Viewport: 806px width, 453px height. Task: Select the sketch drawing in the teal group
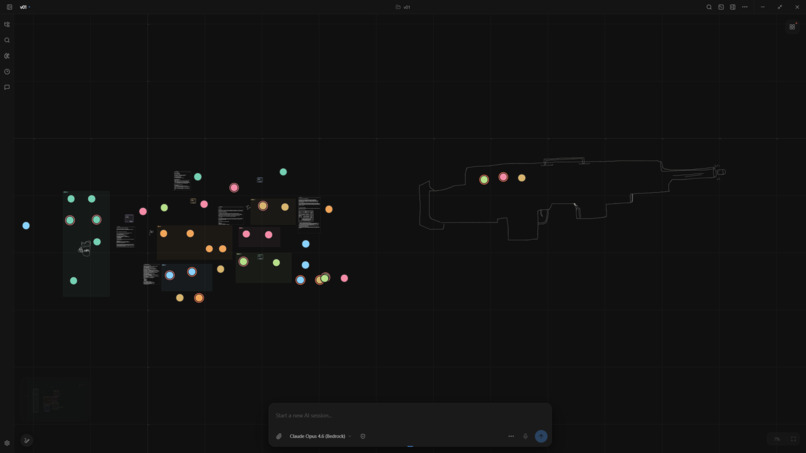[85, 248]
